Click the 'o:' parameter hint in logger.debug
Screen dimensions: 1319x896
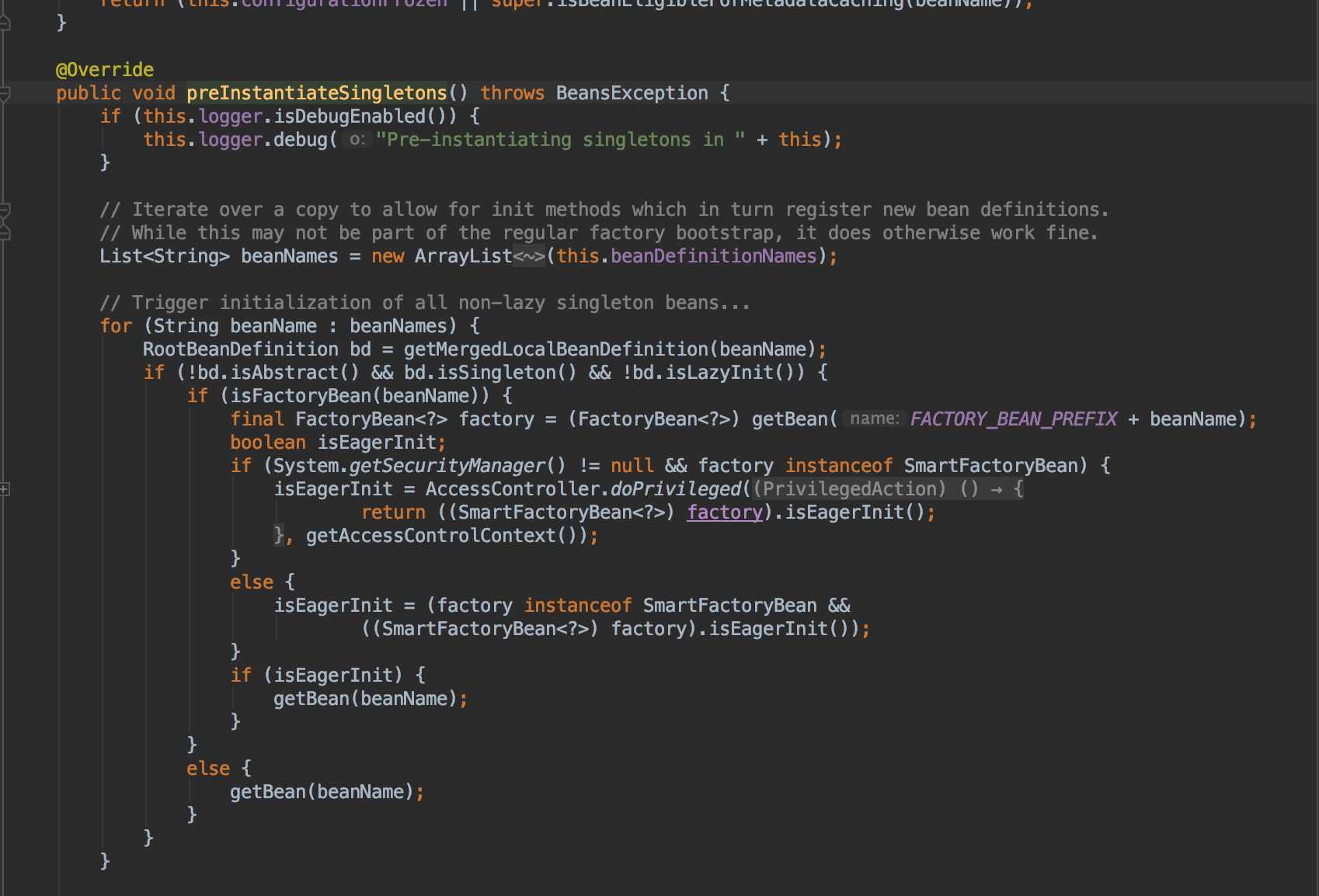(x=357, y=140)
